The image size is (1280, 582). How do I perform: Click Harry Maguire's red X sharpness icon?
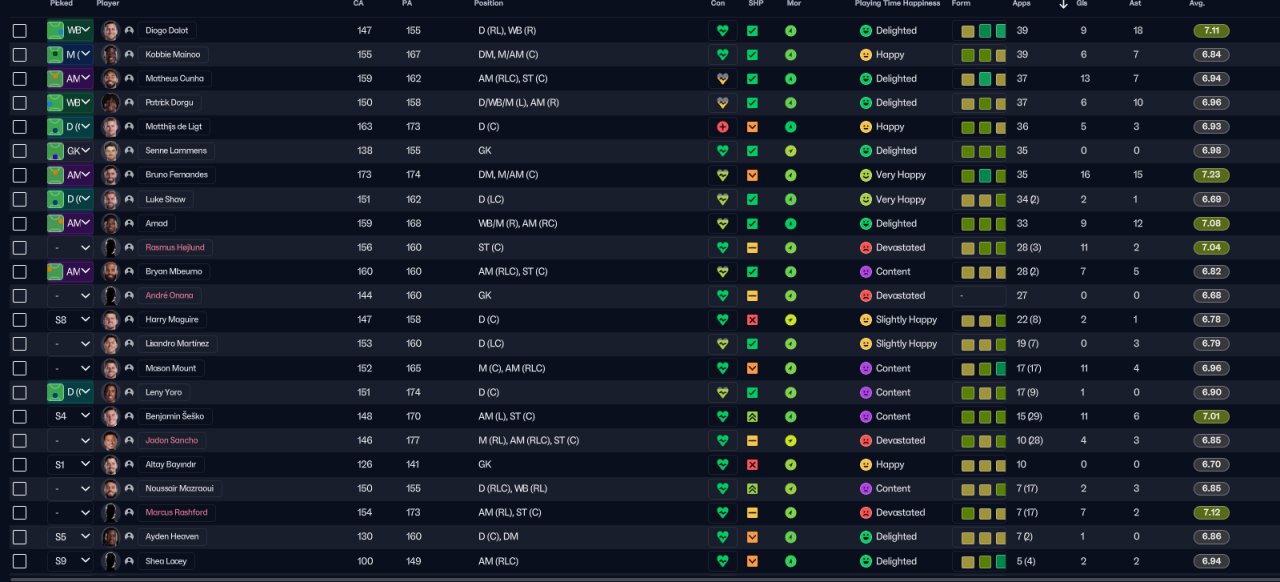(752, 320)
